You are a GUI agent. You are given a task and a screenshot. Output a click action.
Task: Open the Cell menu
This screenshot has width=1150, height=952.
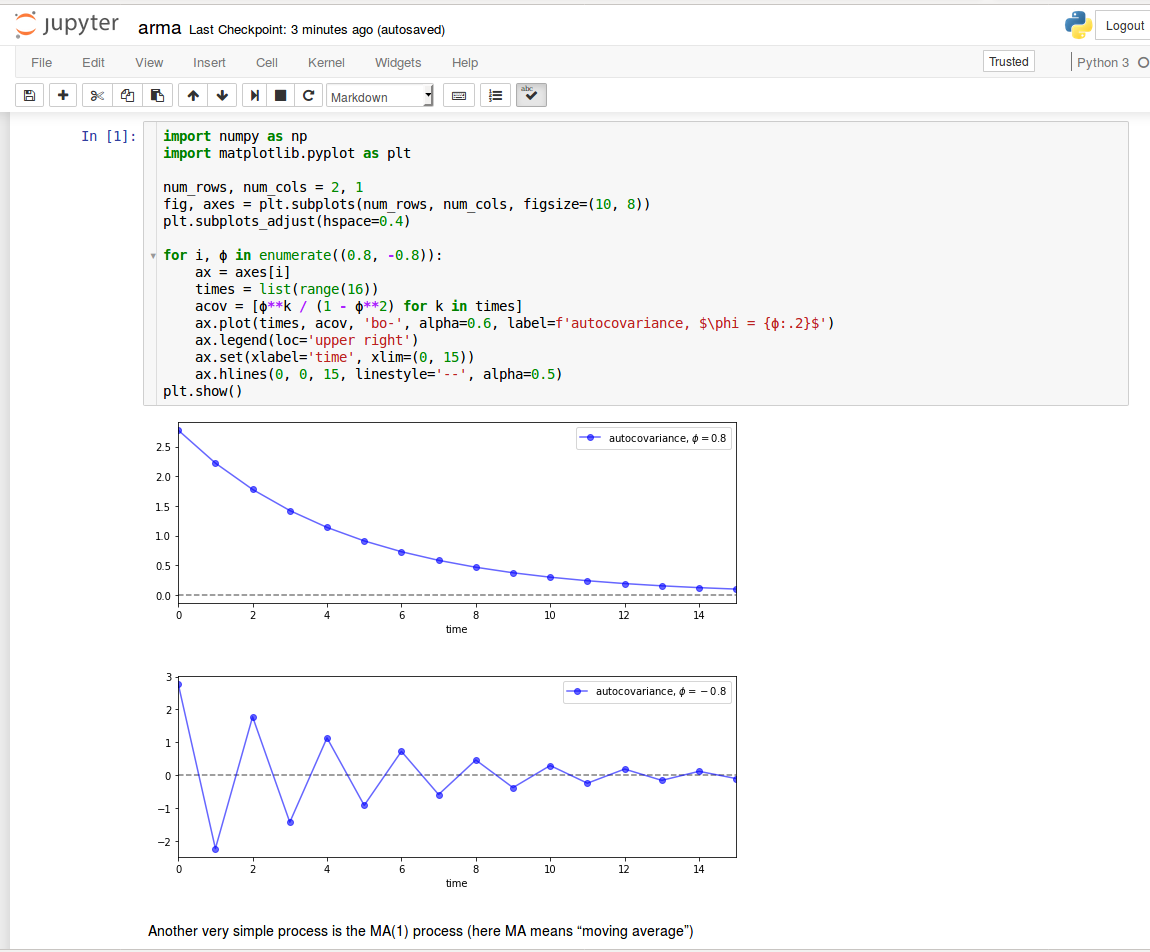pyautogui.click(x=267, y=62)
